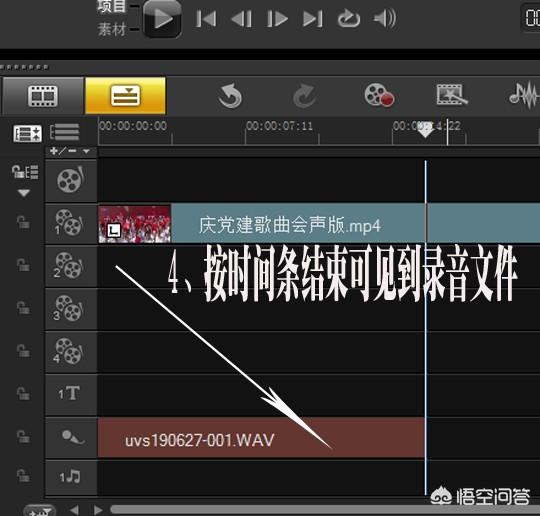540x516 pixels.
Task: Select the 项目 (Project) play mode
Action: coord(111,6)
